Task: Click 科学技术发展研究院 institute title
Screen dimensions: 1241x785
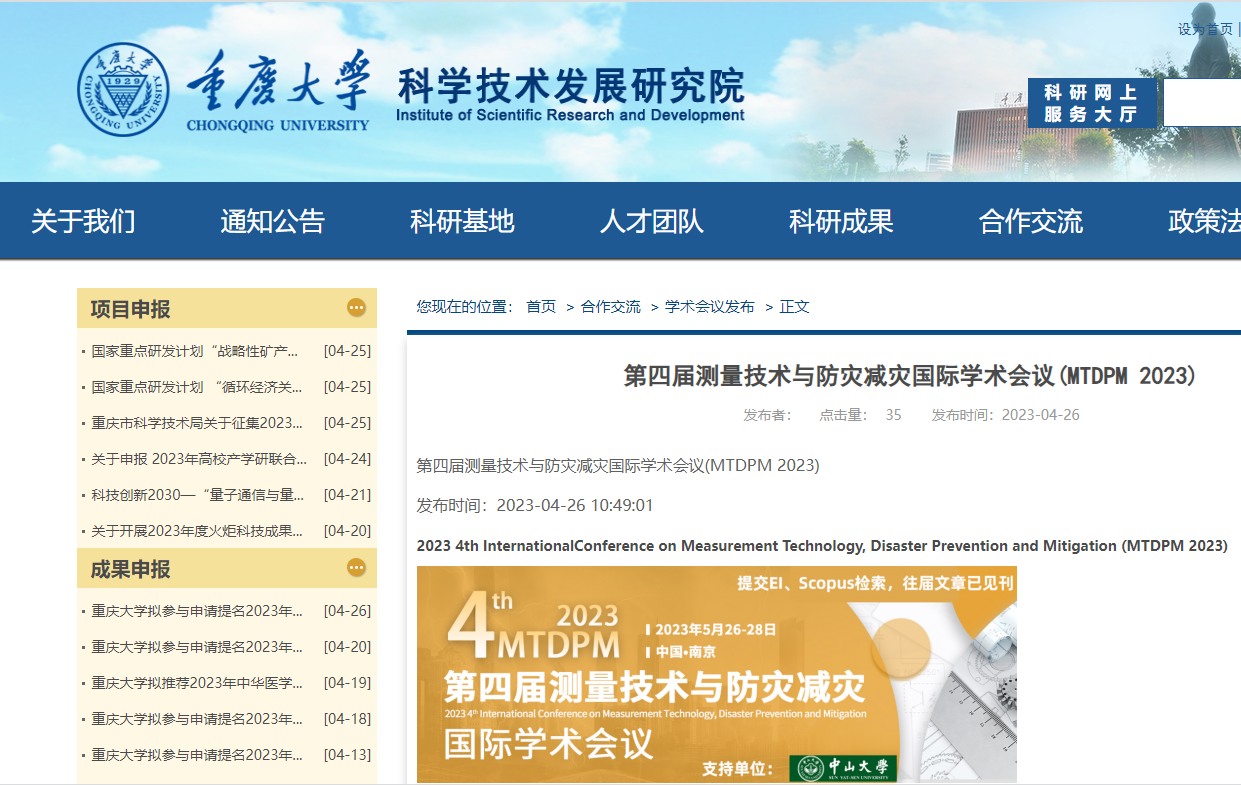Action: tap(571, 86)
